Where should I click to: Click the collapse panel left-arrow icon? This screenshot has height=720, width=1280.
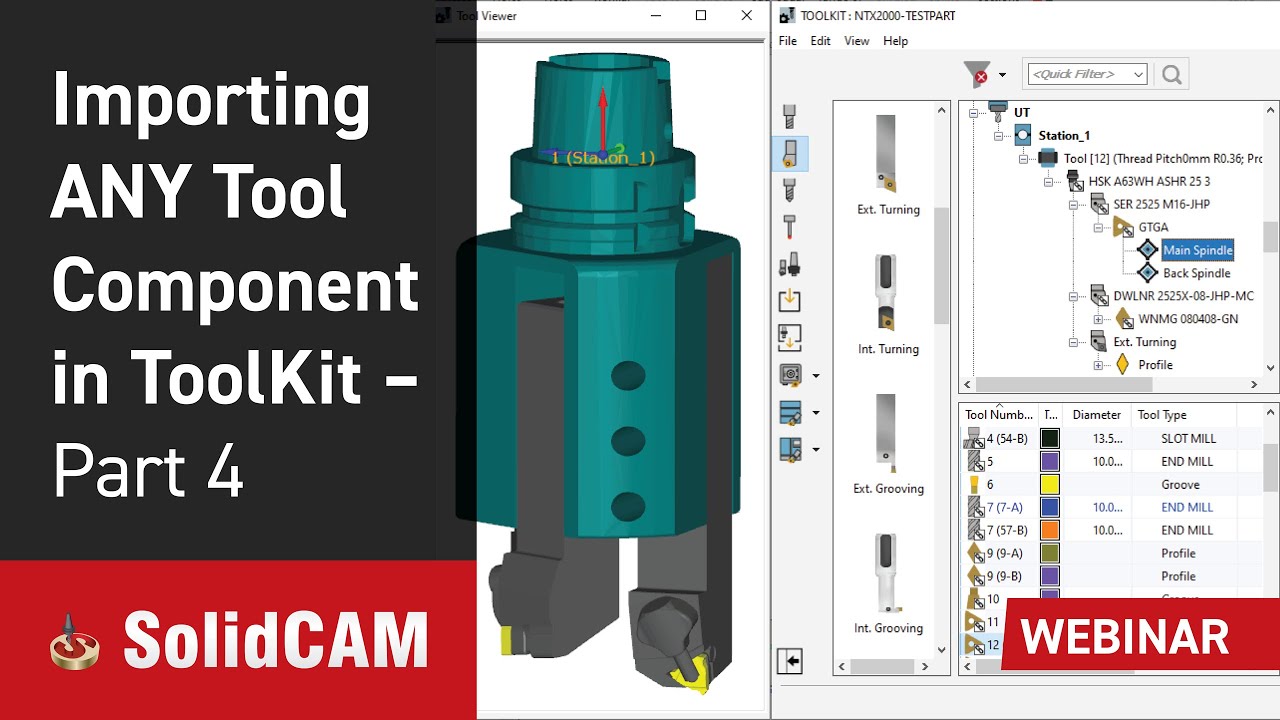tap(790, 661)
